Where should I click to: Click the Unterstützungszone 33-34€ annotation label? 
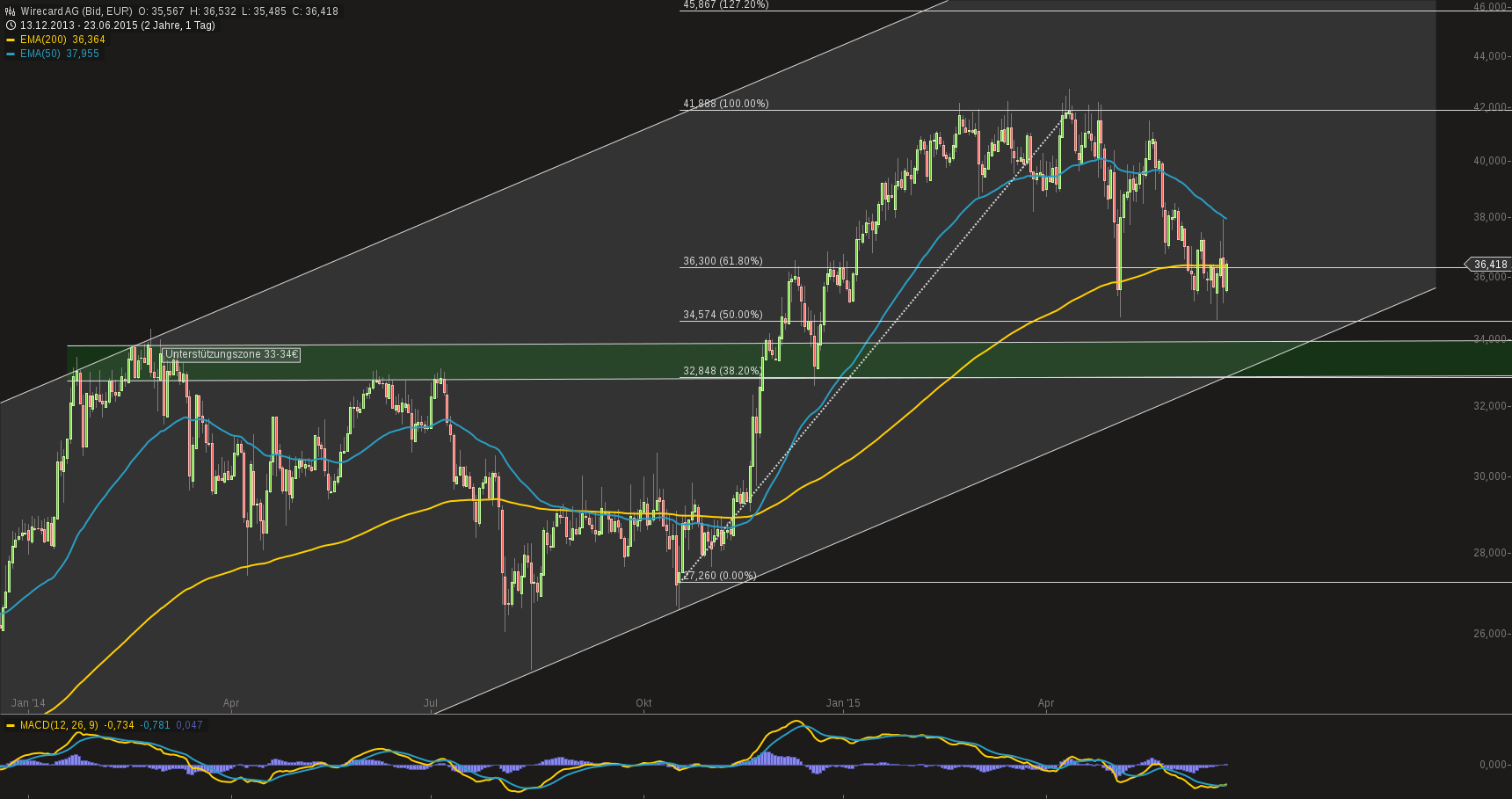232,354
